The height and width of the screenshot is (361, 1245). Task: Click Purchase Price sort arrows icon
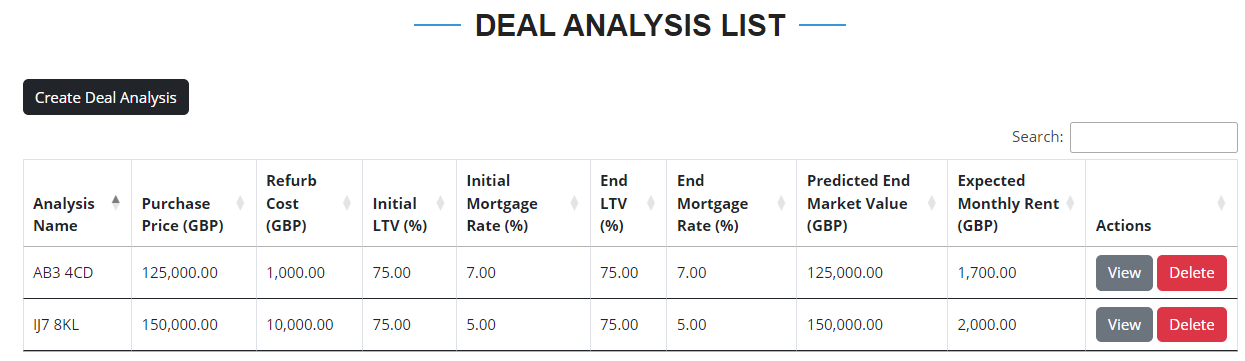tap(241, 203)
